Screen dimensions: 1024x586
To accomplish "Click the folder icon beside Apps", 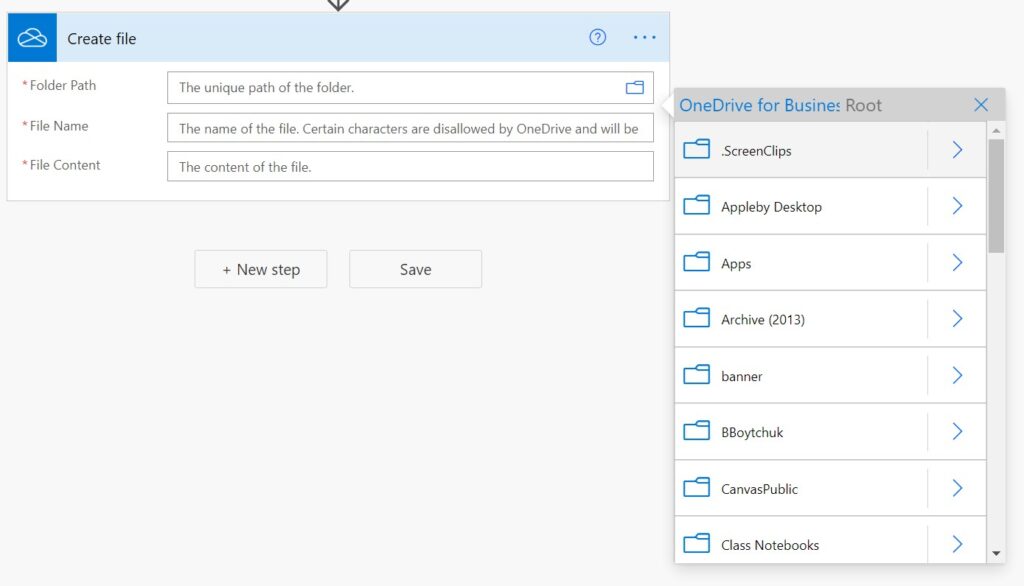I will point(696,262).
